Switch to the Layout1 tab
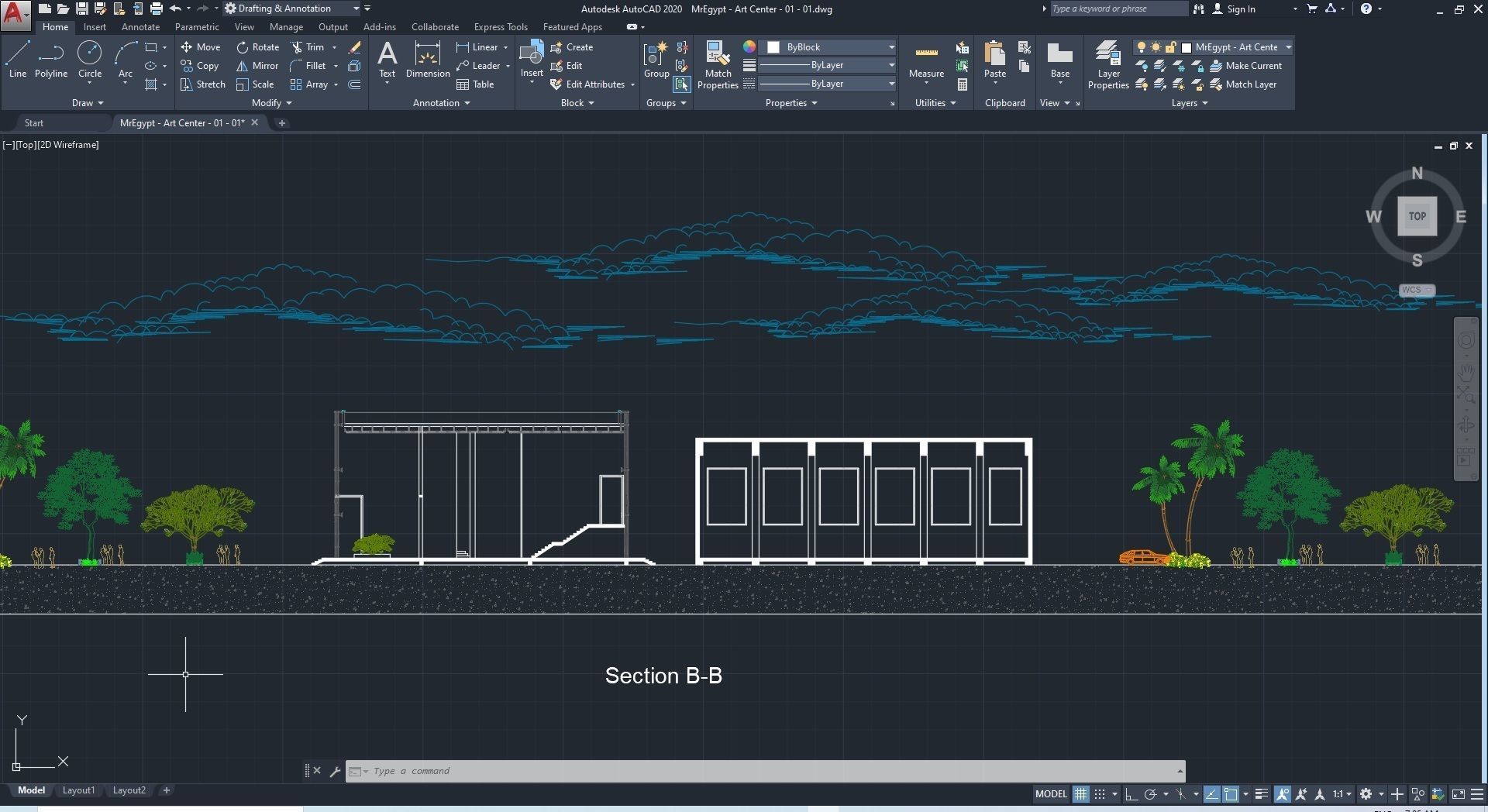Image resolution: width=1488 pixels, height=812 pixels. pos(78,790)
